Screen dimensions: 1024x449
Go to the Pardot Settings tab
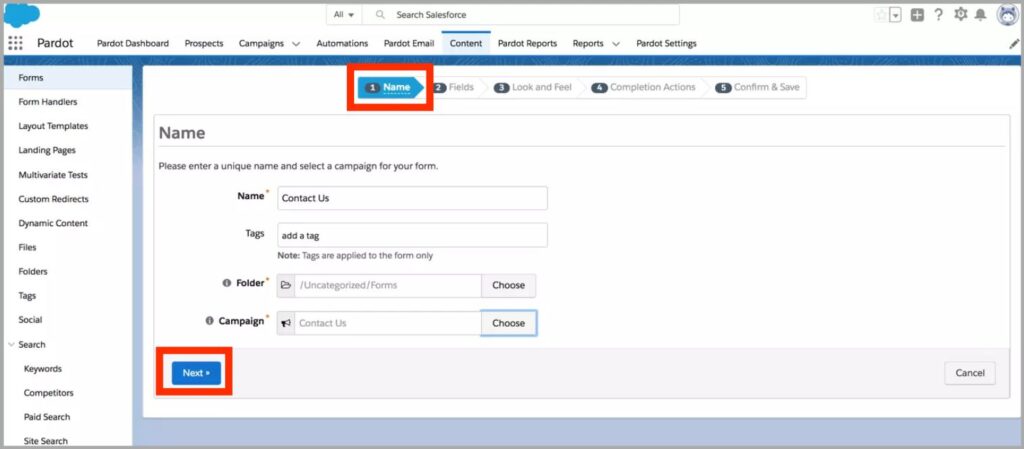tap(666, 43)
